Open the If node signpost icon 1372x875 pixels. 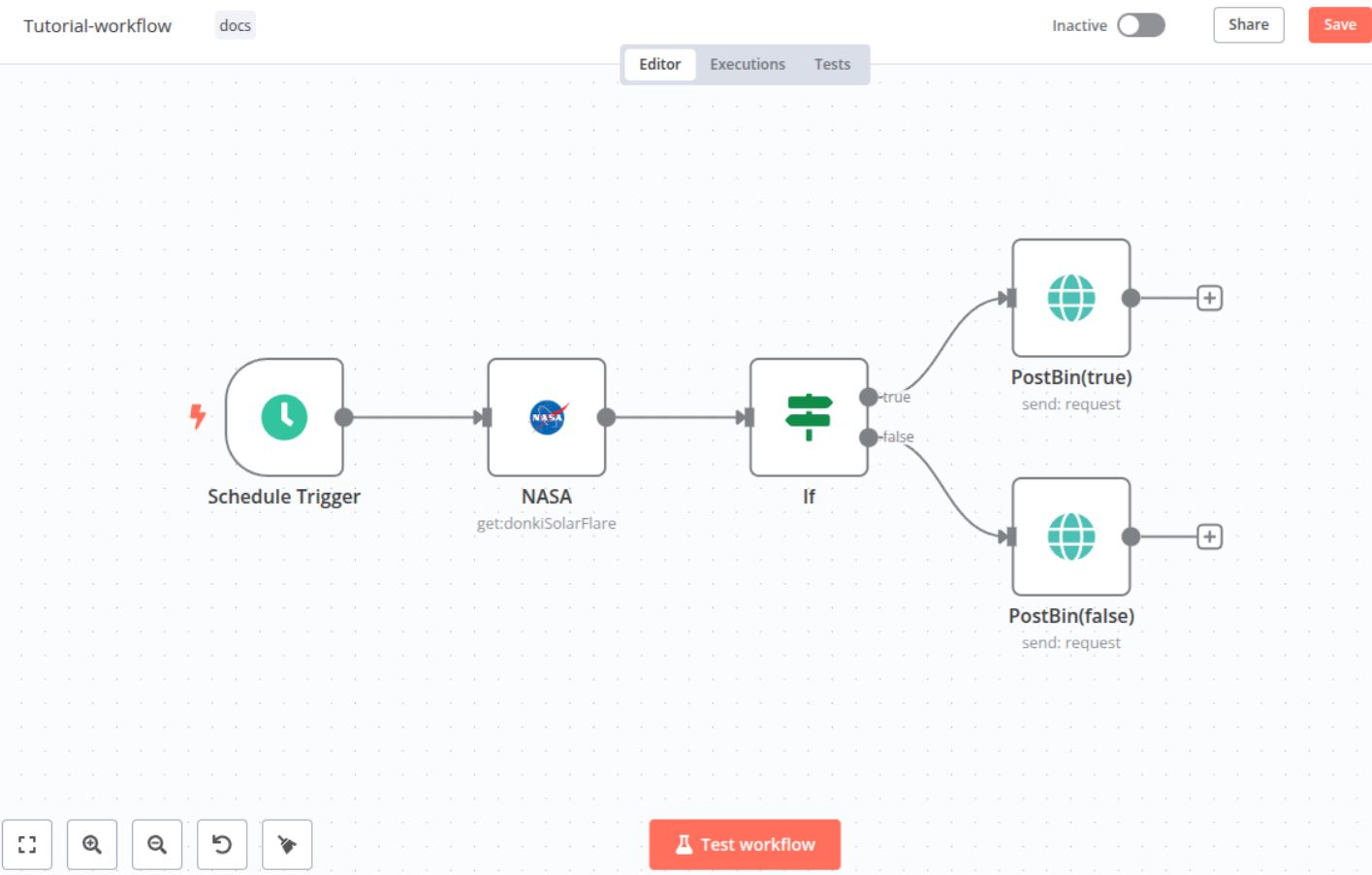coord(809,417)
